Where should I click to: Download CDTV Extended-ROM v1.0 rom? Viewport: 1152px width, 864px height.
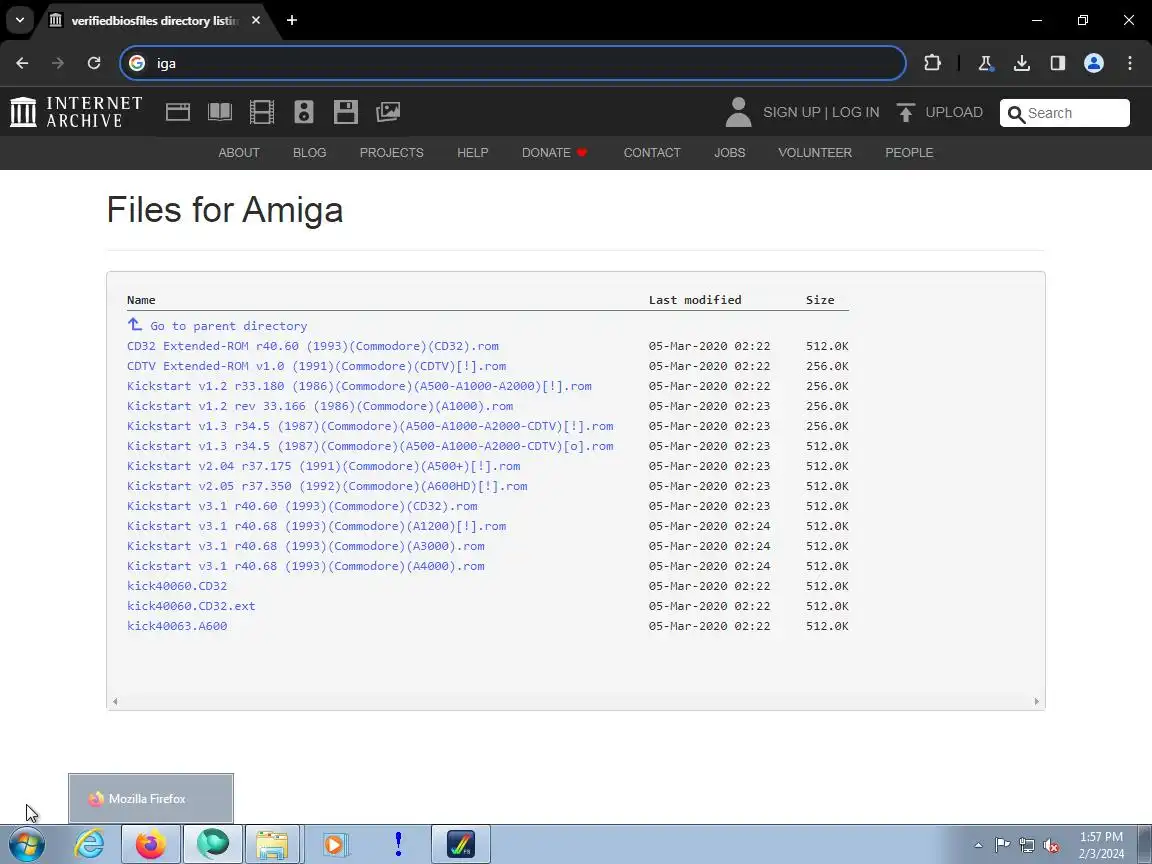317,366
